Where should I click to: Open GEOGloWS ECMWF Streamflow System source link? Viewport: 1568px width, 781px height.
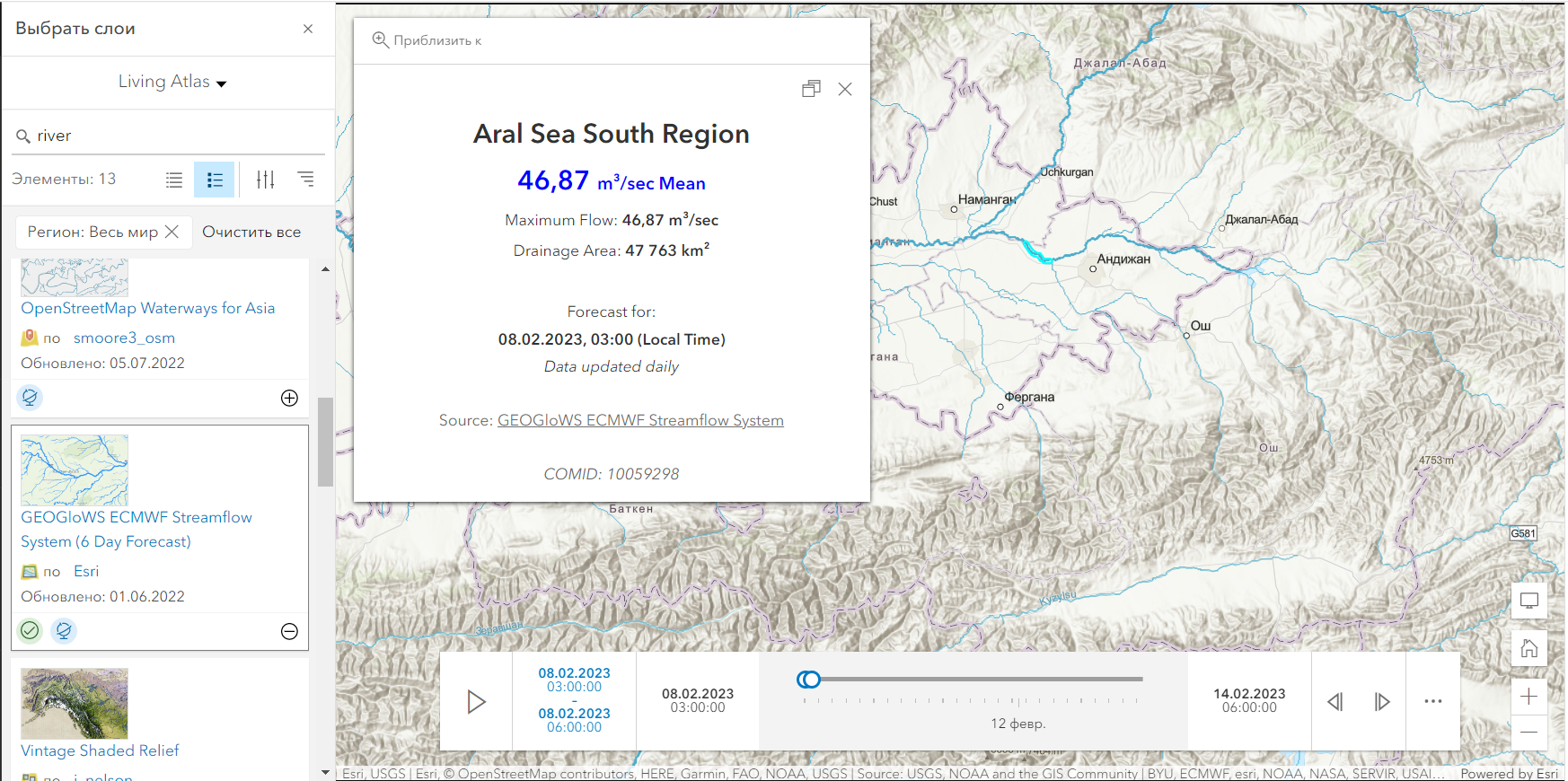[640, 420]
